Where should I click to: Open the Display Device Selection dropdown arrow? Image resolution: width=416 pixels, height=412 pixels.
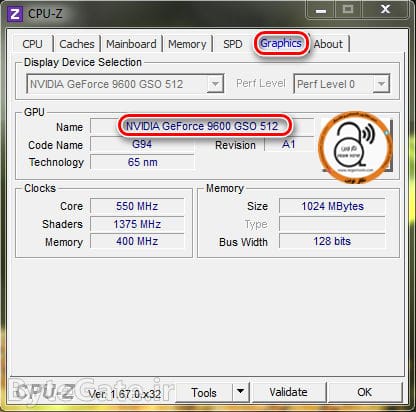(215, 84)
